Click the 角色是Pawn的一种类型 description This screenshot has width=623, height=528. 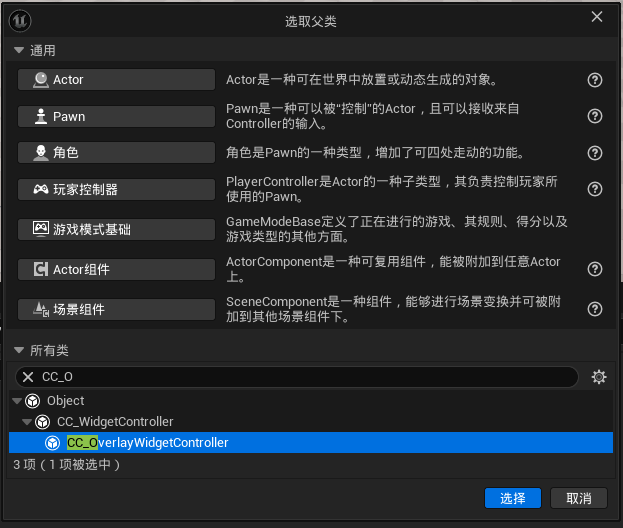click(375, 153)
